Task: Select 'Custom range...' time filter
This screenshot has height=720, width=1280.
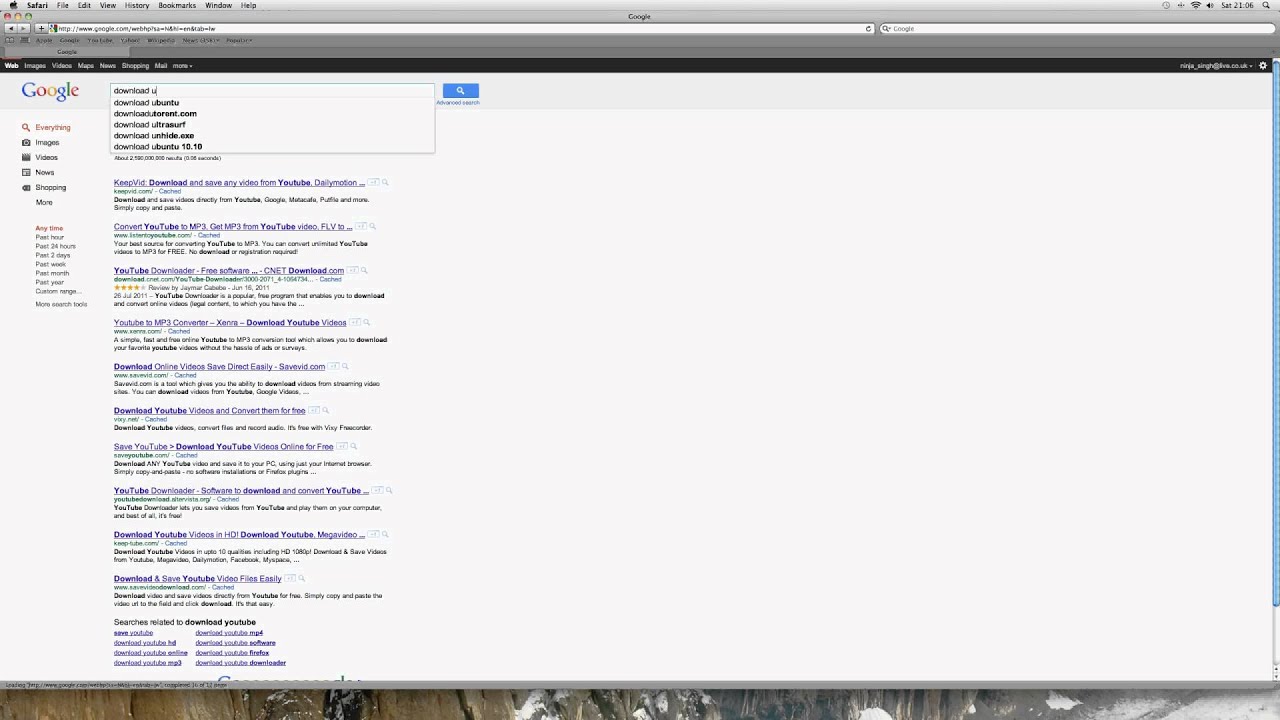Action: coord(58,291)
